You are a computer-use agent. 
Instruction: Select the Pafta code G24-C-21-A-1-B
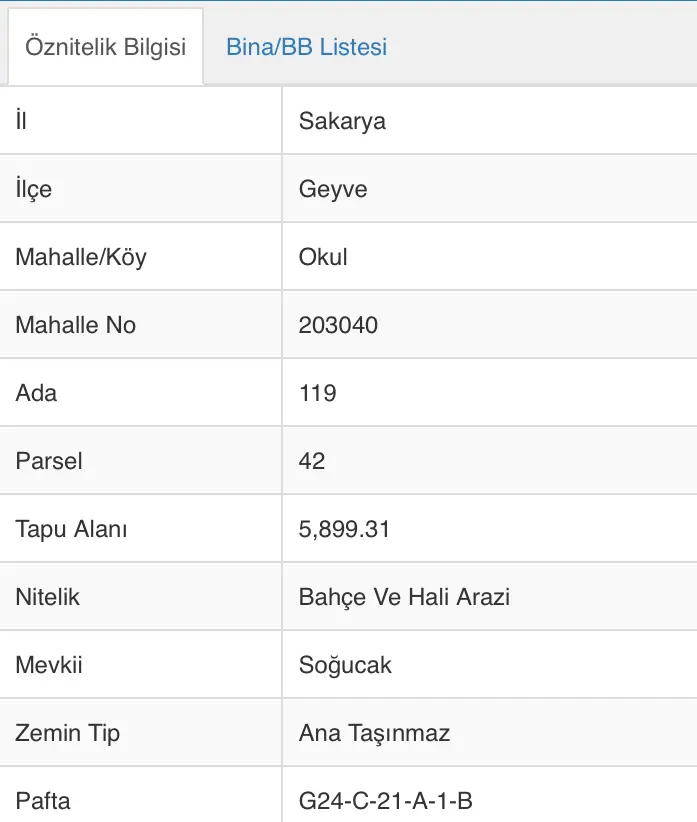[386, 801]
